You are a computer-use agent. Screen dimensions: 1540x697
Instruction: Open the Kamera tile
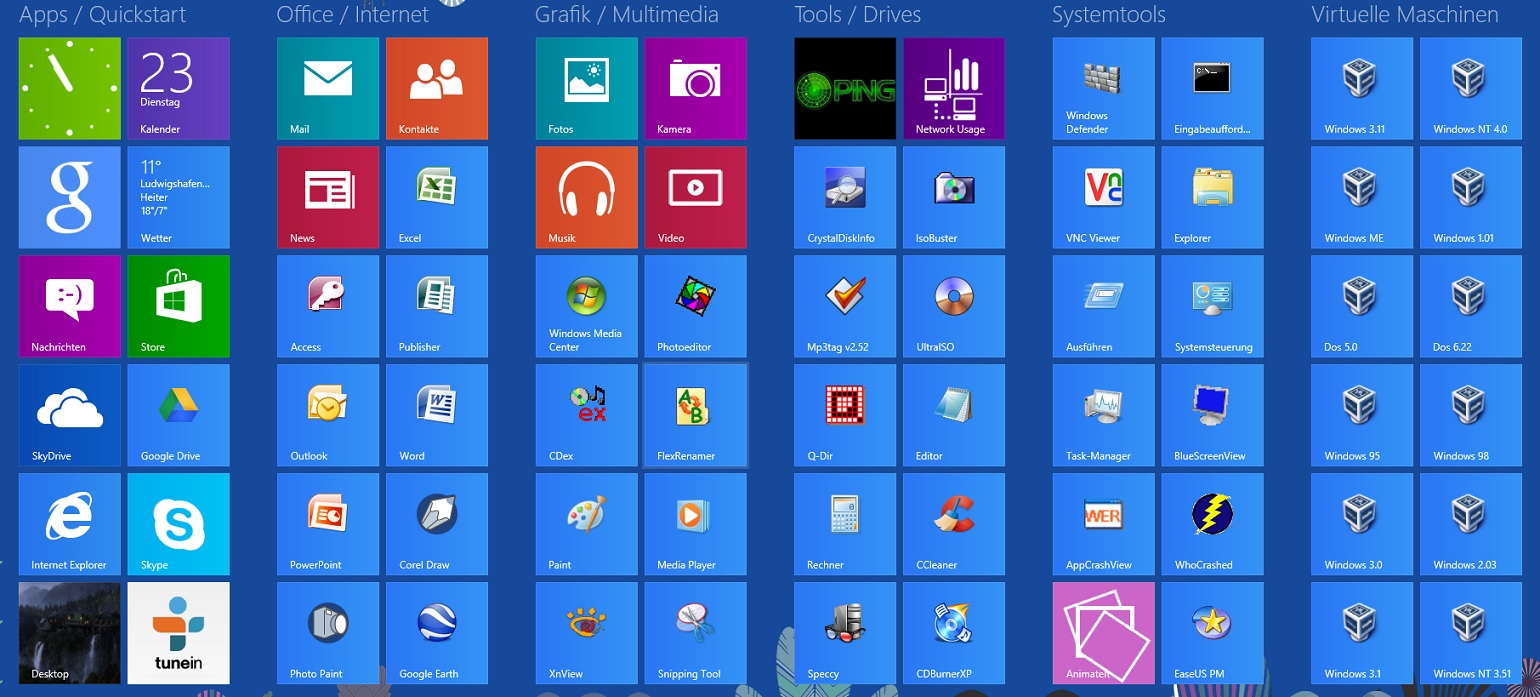click(696, 88)
